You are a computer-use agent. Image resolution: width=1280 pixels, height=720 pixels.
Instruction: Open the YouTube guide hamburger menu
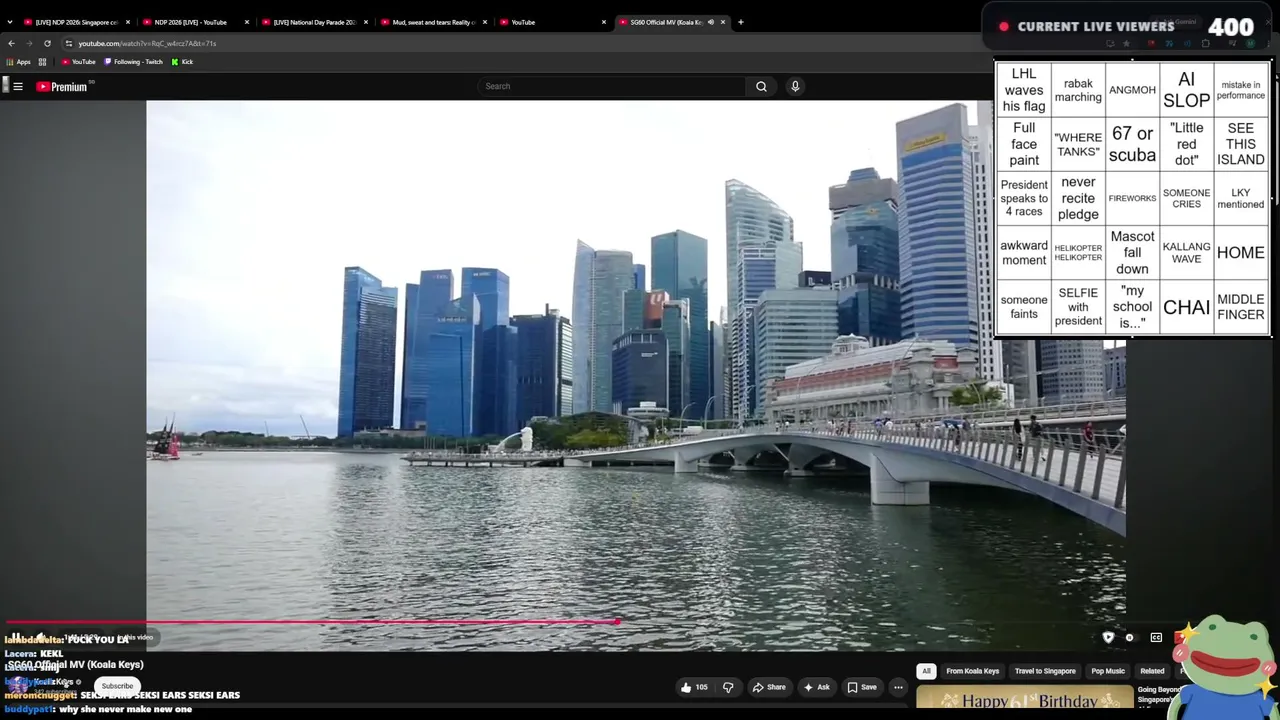coord(18,86)
